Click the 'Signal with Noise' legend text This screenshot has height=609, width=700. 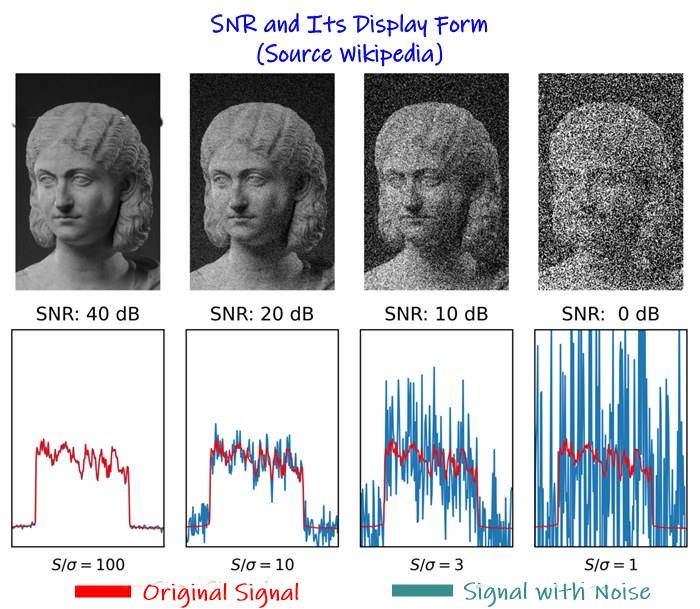[557, 592]
